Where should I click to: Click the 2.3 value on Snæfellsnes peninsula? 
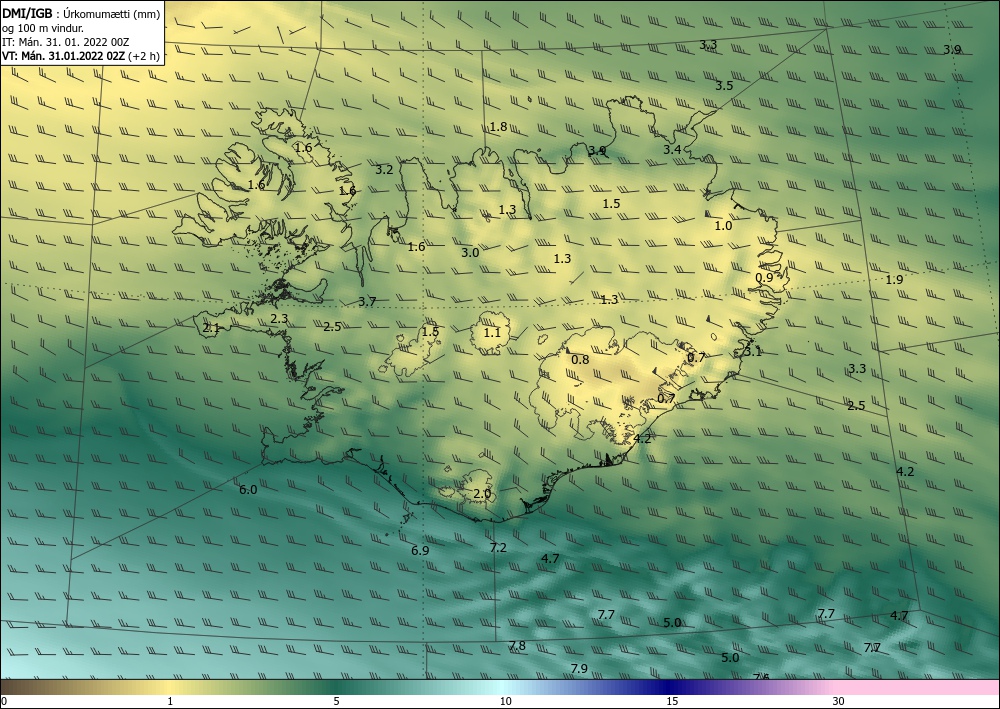click(x=279, y=318)
